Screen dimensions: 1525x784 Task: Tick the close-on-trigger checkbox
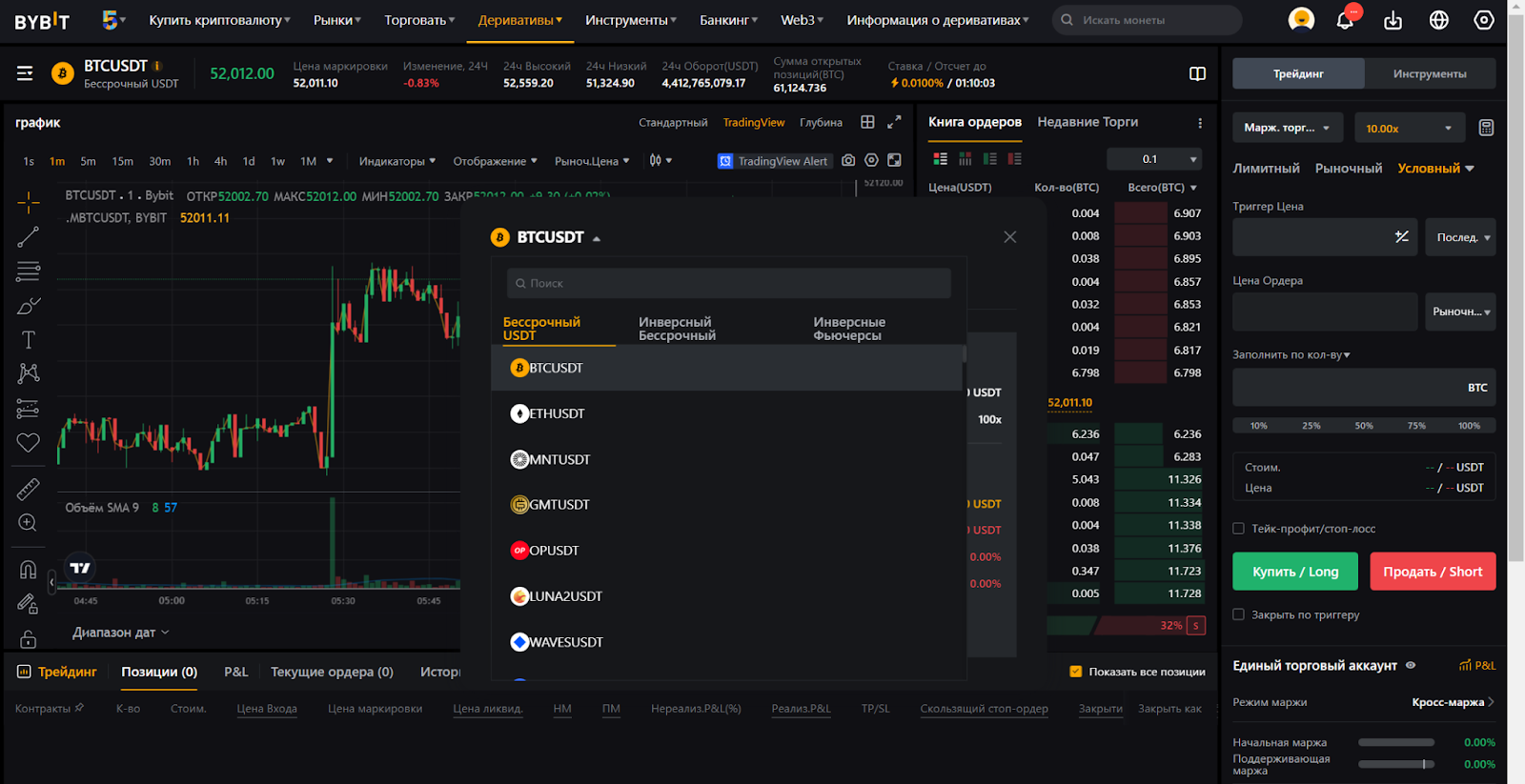[1238, 614]
